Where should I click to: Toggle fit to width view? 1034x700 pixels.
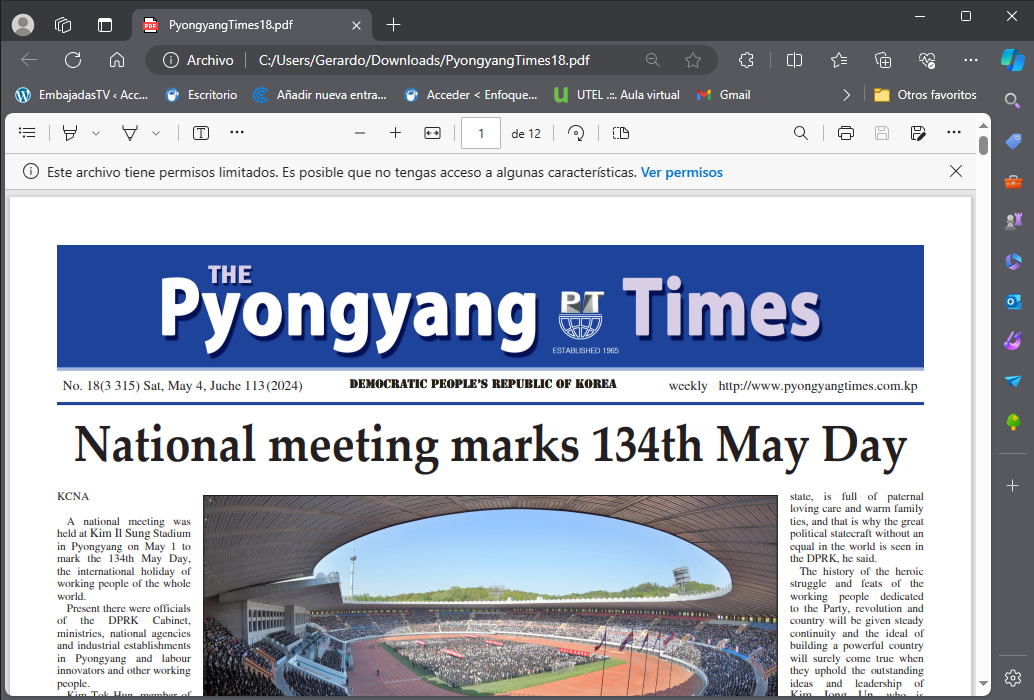[x=432, y=132]
